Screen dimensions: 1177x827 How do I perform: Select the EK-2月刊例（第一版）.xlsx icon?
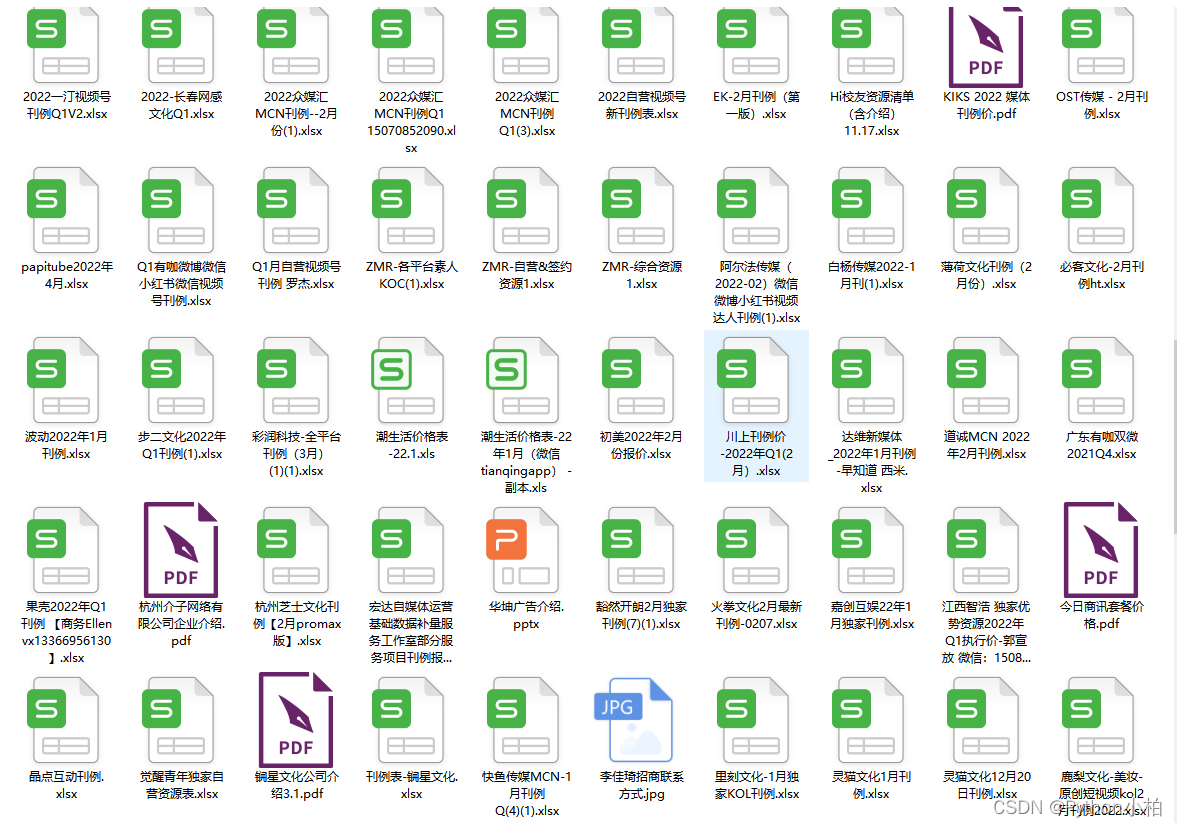(753, 45)
